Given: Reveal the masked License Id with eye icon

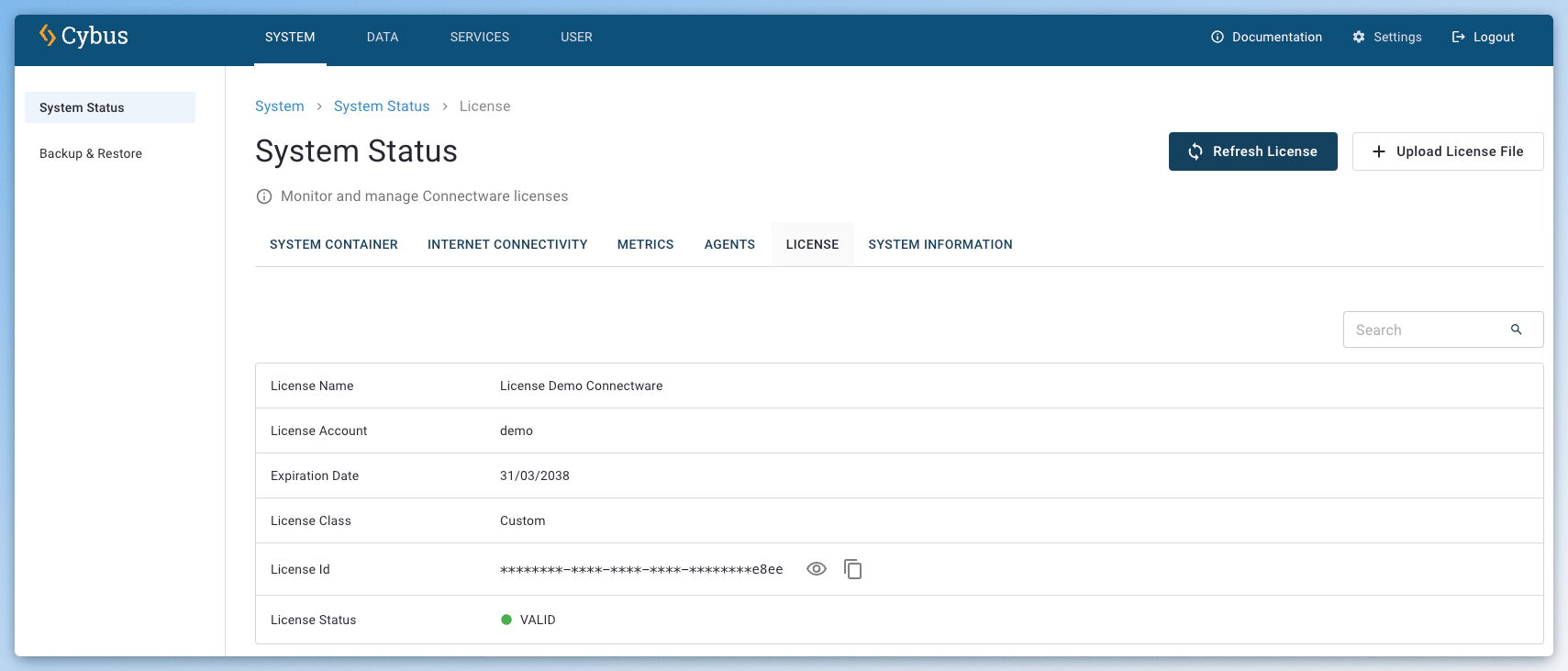Looking at the screenshot, I should (x=816, y=569).
